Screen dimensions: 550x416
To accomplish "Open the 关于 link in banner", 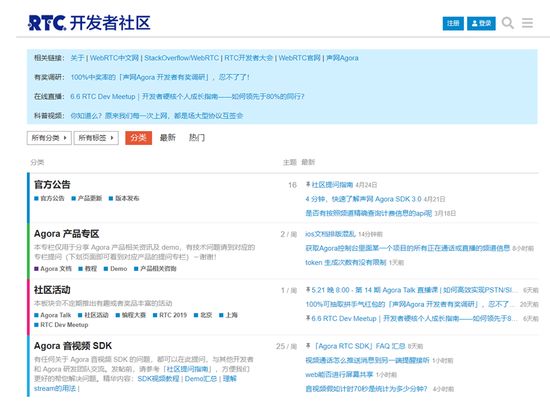I will pyautogui.click(x=77, y=58).
